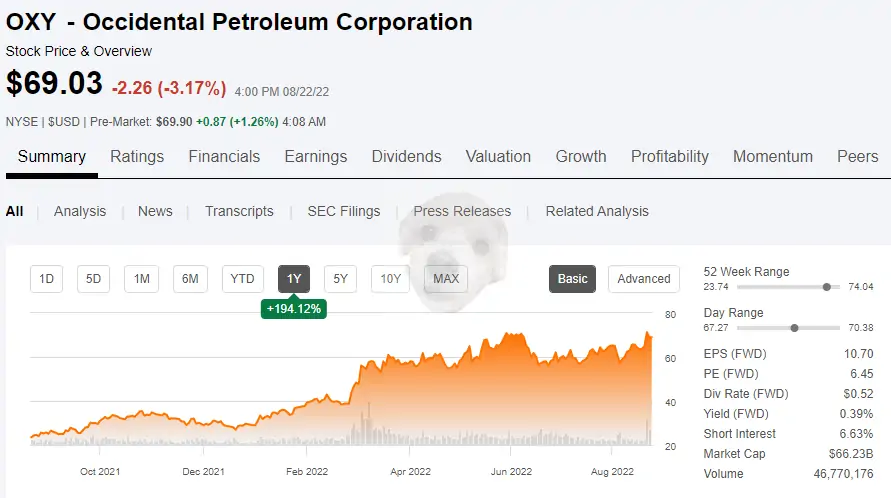This screenshot has height=498, width=891.
Task: Select the YTD chart range
Action: (x=243, y=279)
